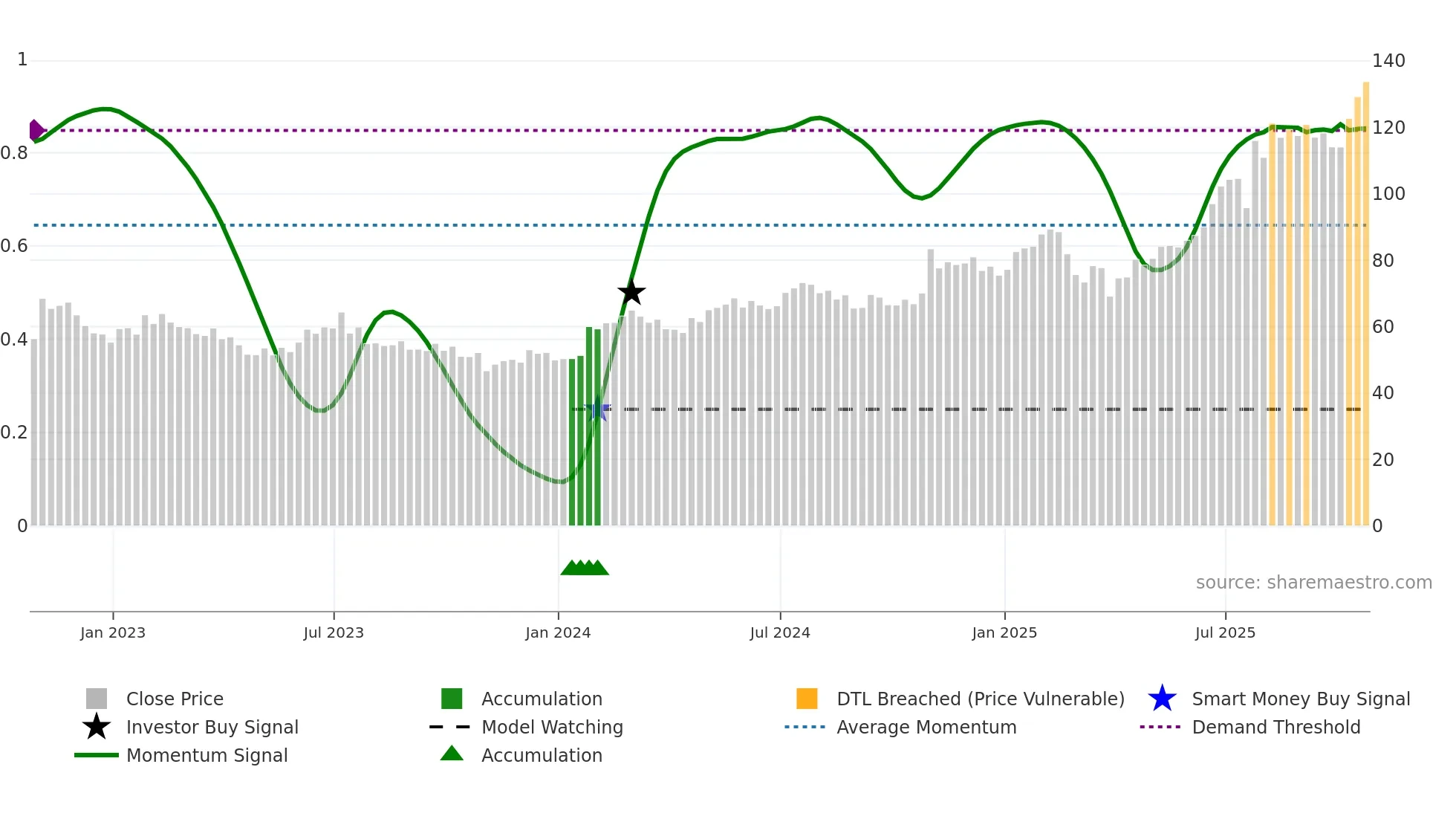This screenshot has height=819, width=1456.
Task: Toggle Close Price series in legend
Action: click(175, 699)
